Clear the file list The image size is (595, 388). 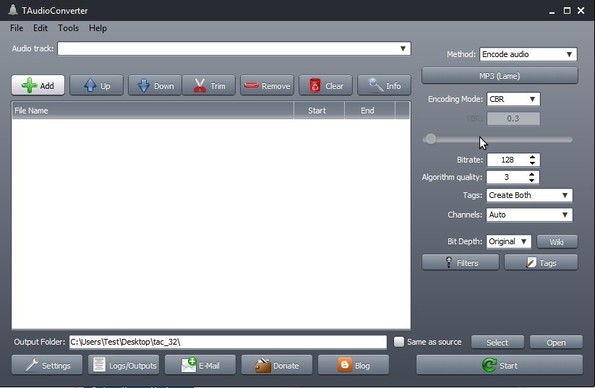point(326,85)
